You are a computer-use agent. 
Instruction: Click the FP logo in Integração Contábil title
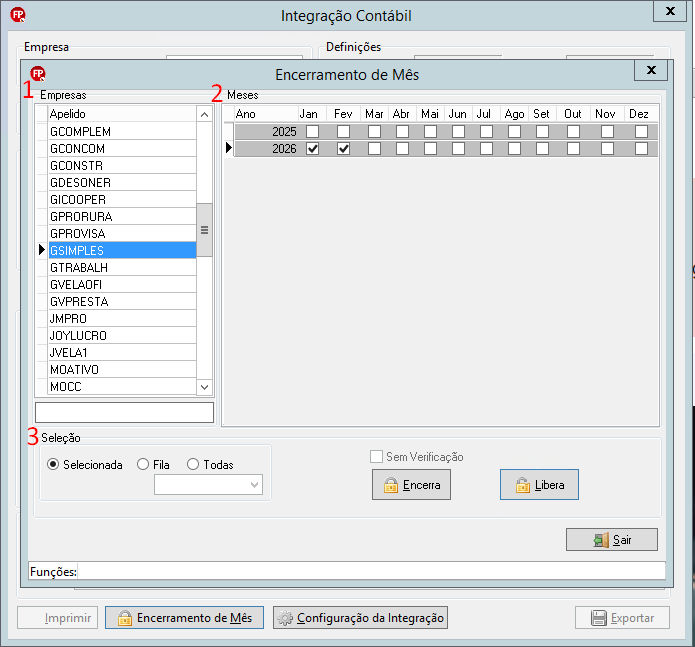[18, 15]
